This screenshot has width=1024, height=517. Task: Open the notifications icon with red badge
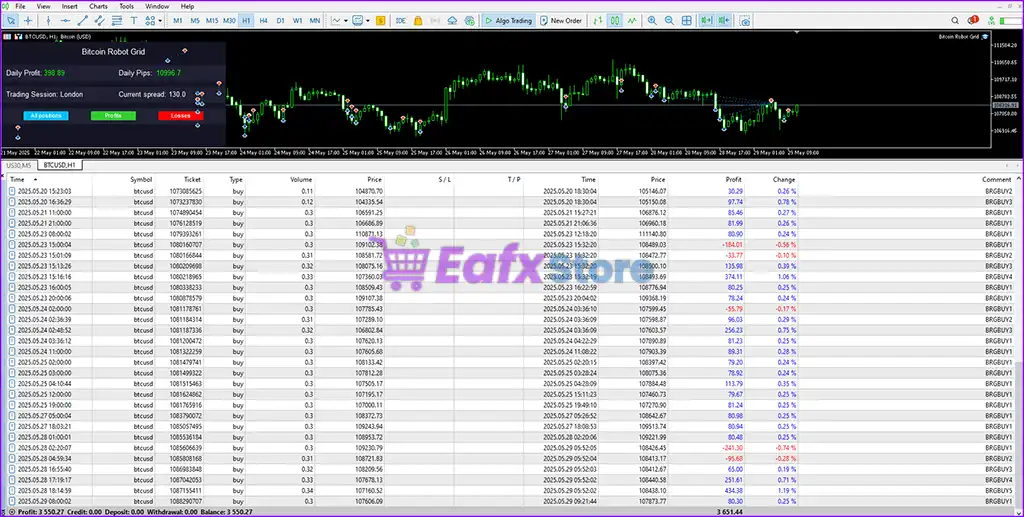[x=972, y=20]
